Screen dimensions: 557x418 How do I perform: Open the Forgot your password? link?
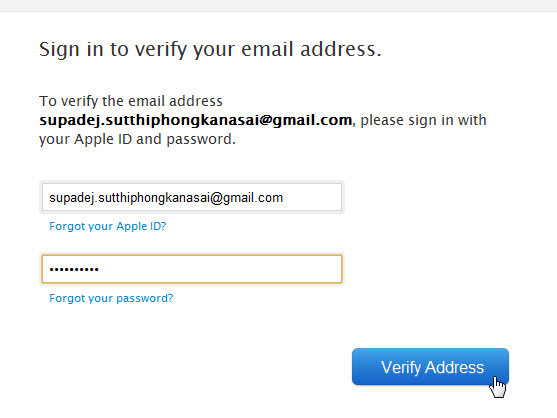111,298
